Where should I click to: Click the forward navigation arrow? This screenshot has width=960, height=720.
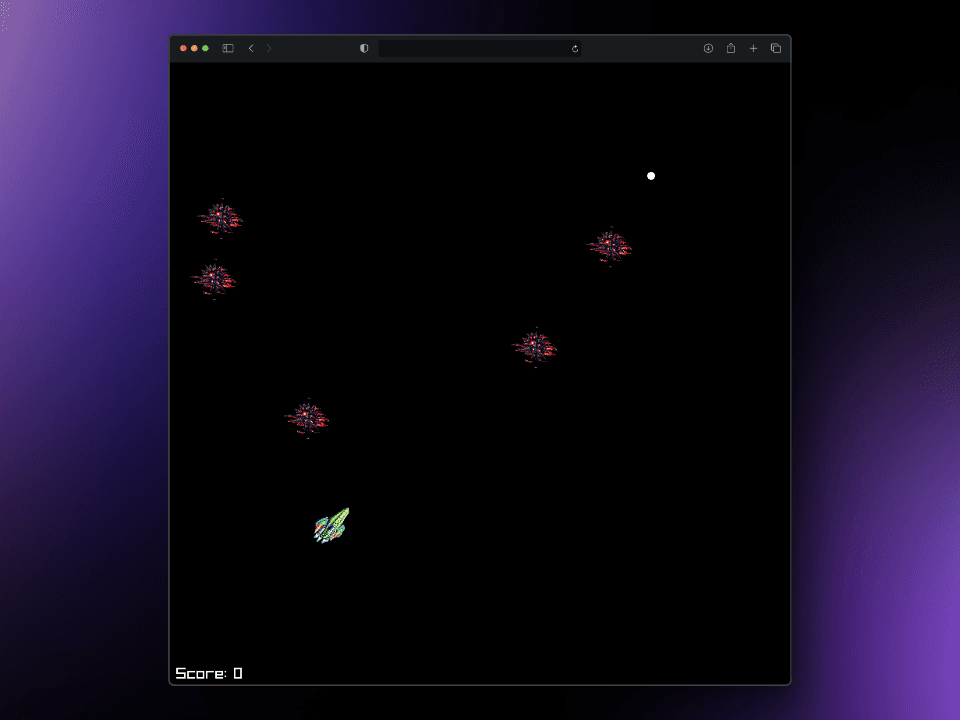pos(269,47)
